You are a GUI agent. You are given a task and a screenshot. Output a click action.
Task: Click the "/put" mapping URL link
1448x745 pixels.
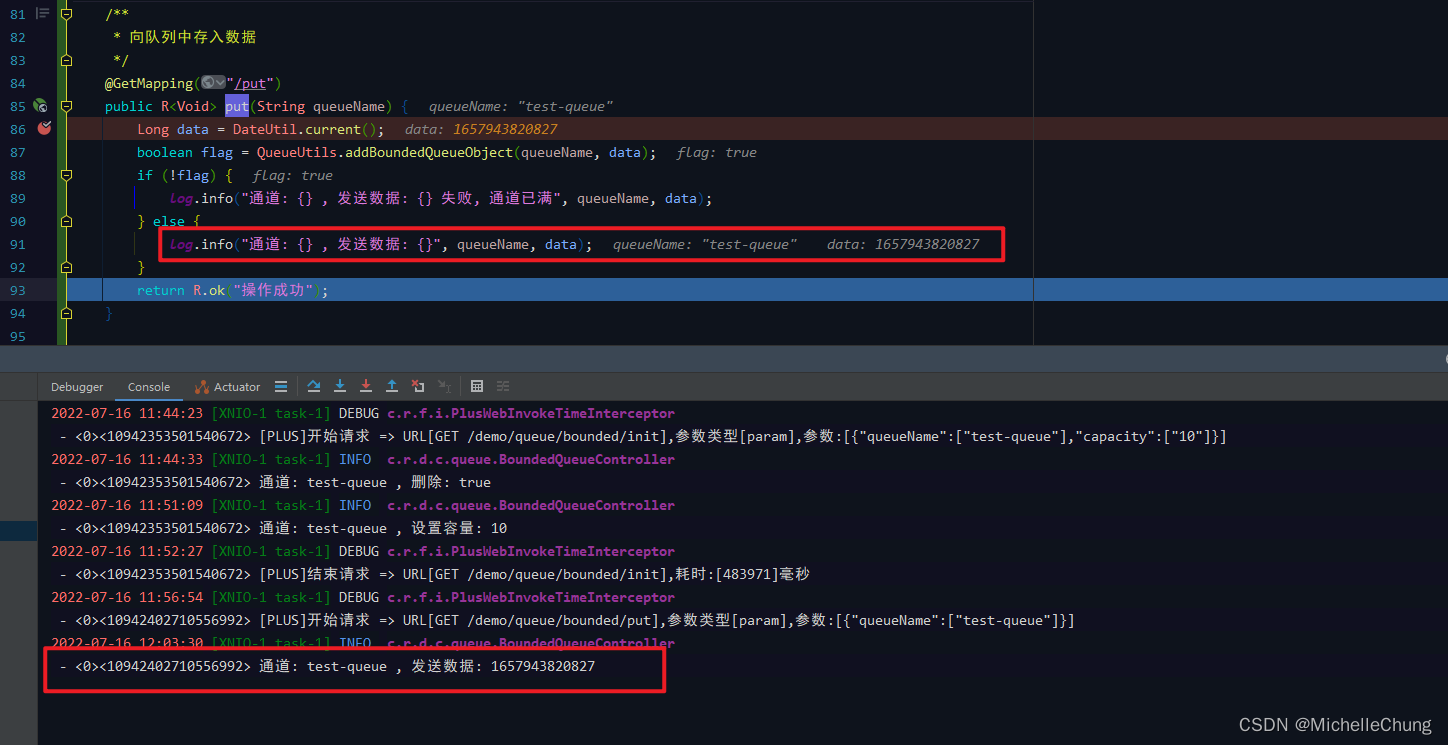pyautogui.click(x=250, y=83)
